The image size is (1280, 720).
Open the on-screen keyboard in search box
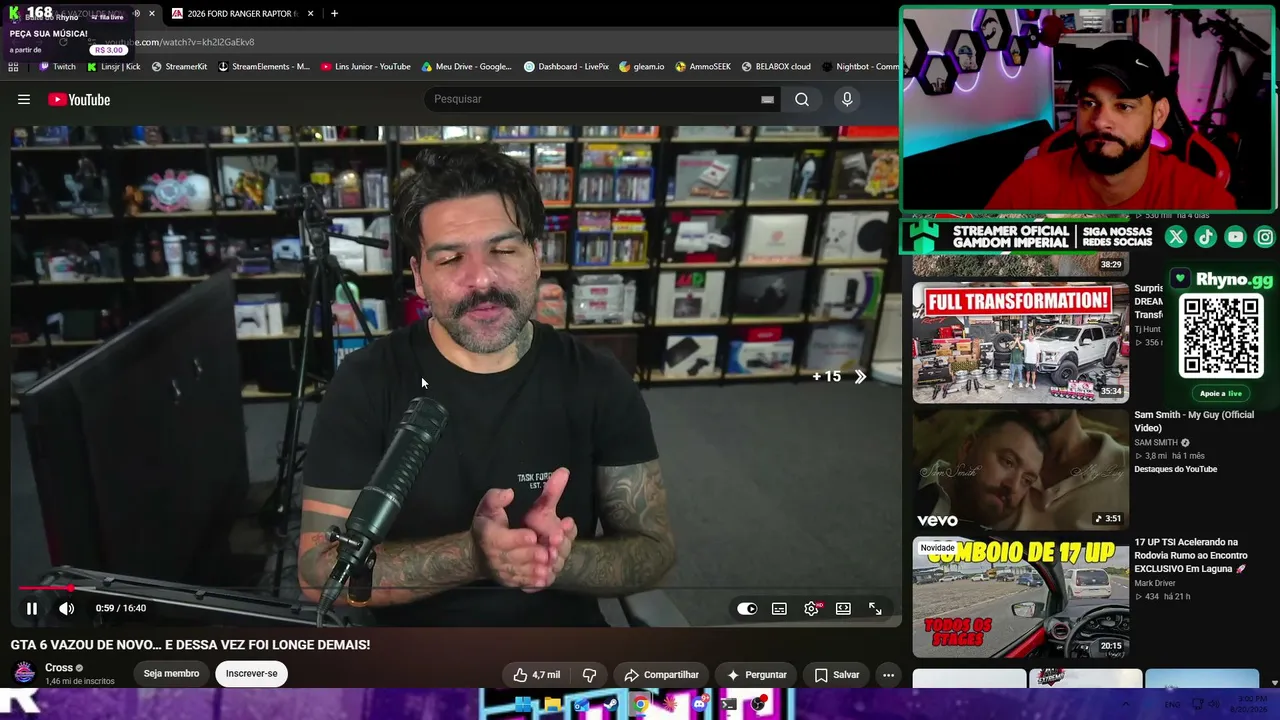pyautogui.click(x=767, y=99)
